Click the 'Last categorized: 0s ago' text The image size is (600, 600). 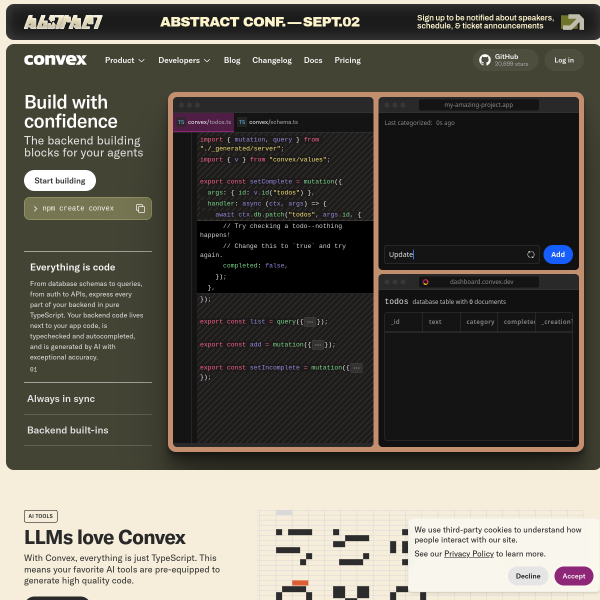tap(419, 123)
